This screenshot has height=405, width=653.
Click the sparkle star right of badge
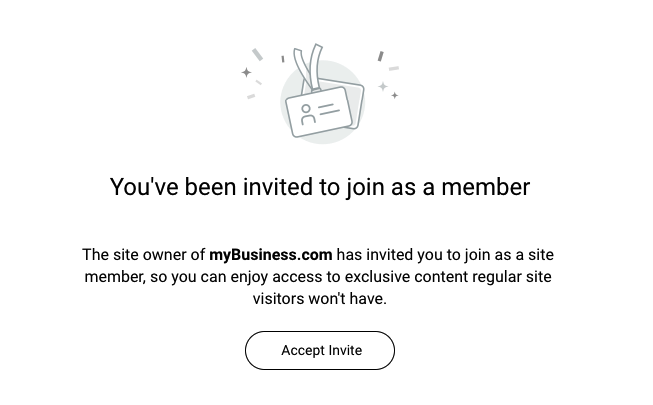click(x=383, y=87)
